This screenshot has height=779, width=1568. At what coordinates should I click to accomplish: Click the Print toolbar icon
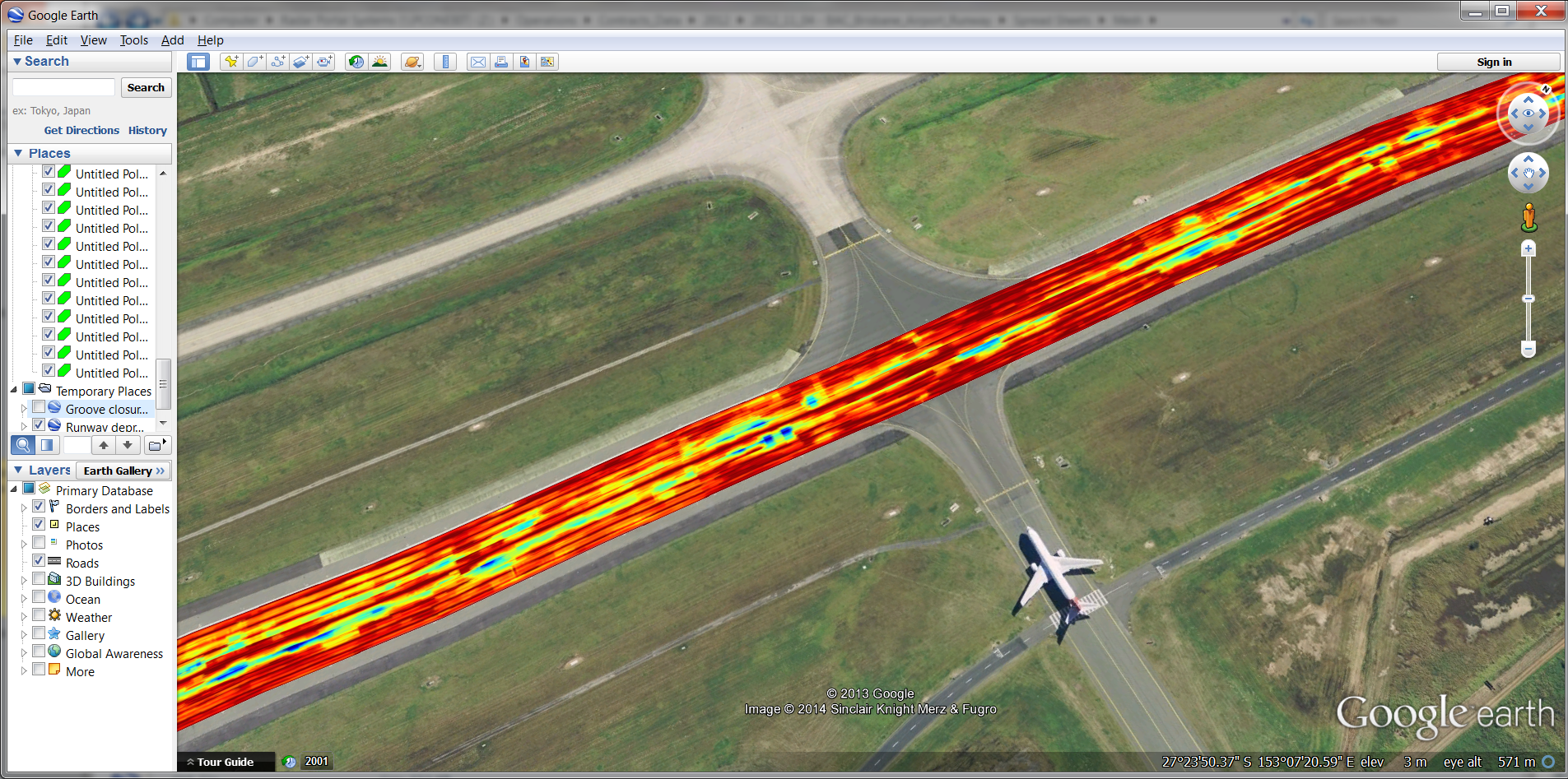point(500,62)
